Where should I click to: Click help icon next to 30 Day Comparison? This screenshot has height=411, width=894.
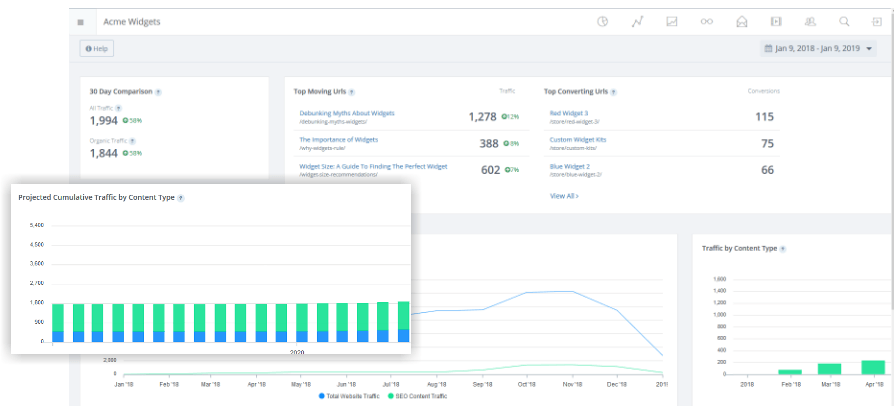coord(158,92)
